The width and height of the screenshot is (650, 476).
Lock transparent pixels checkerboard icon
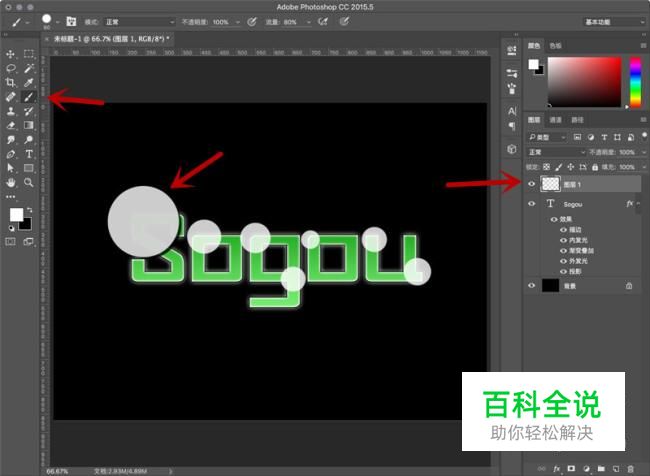click(546, 167)
